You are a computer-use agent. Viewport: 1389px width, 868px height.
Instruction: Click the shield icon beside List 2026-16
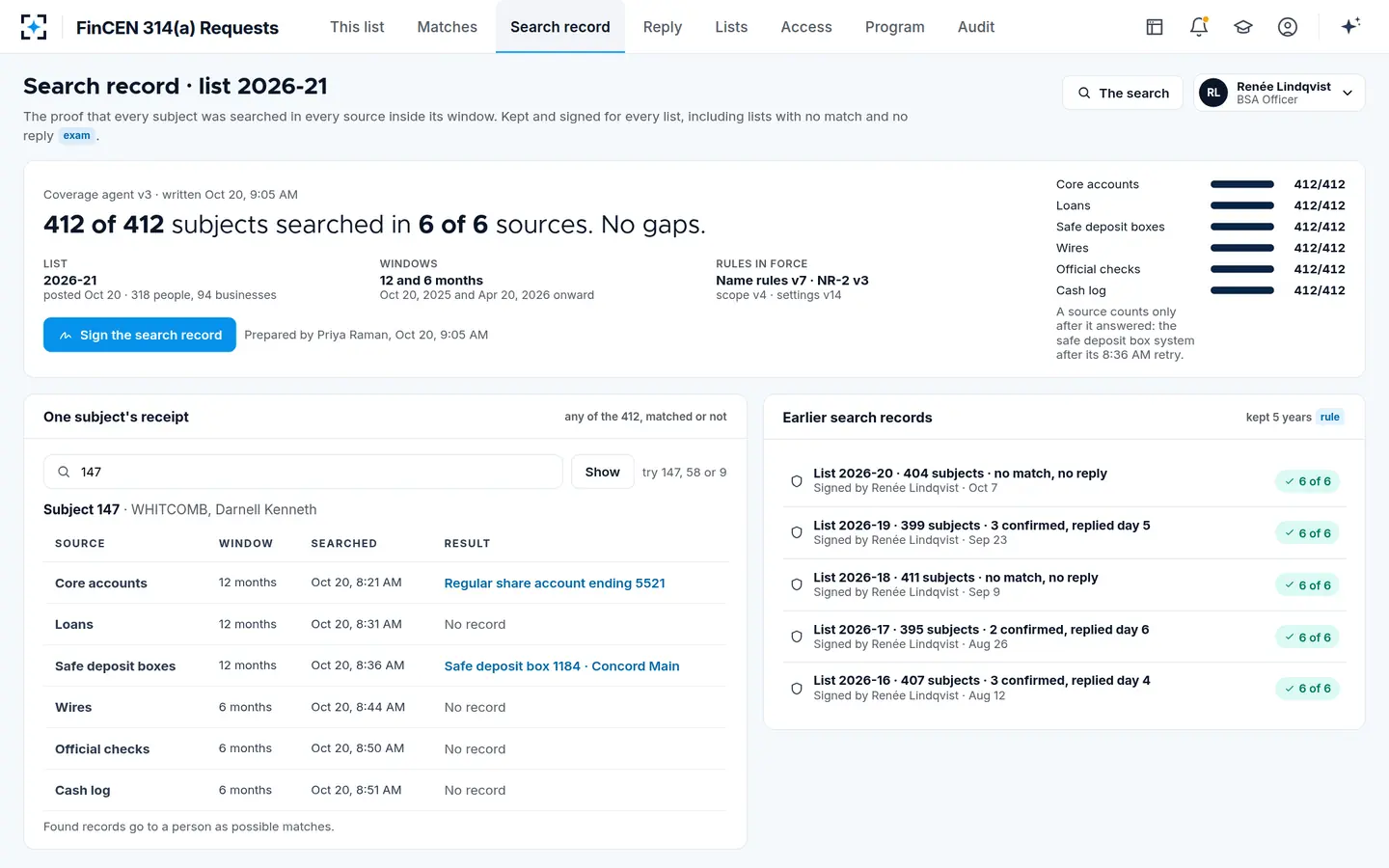pos(797,689)
